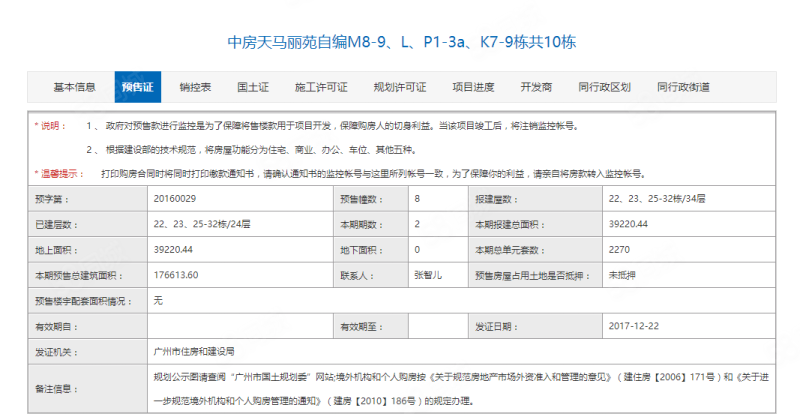Click the 预售房屋占用土地是否抵押 label

532,276
